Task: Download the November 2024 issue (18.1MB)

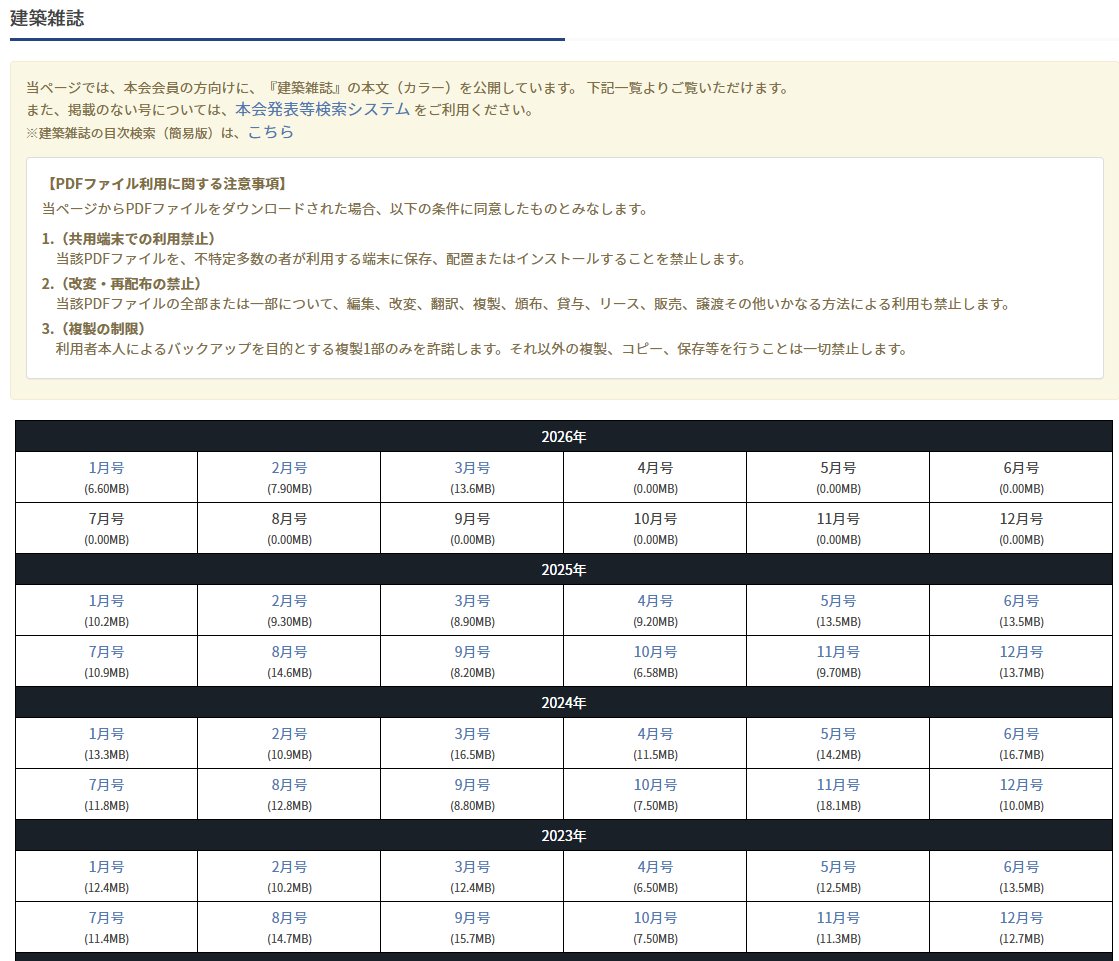Action: [x=836, y=784]
